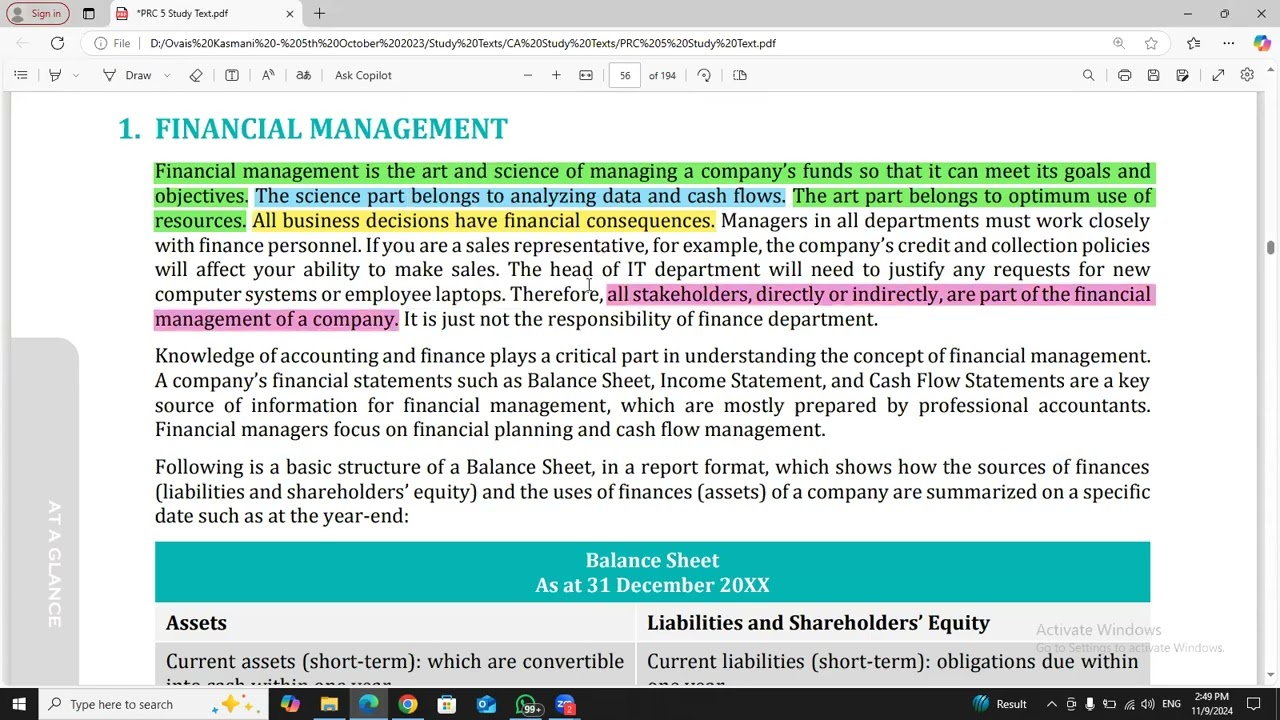1280x720 pixels.
Task: Add this page to favorites
Action: 1151,43
